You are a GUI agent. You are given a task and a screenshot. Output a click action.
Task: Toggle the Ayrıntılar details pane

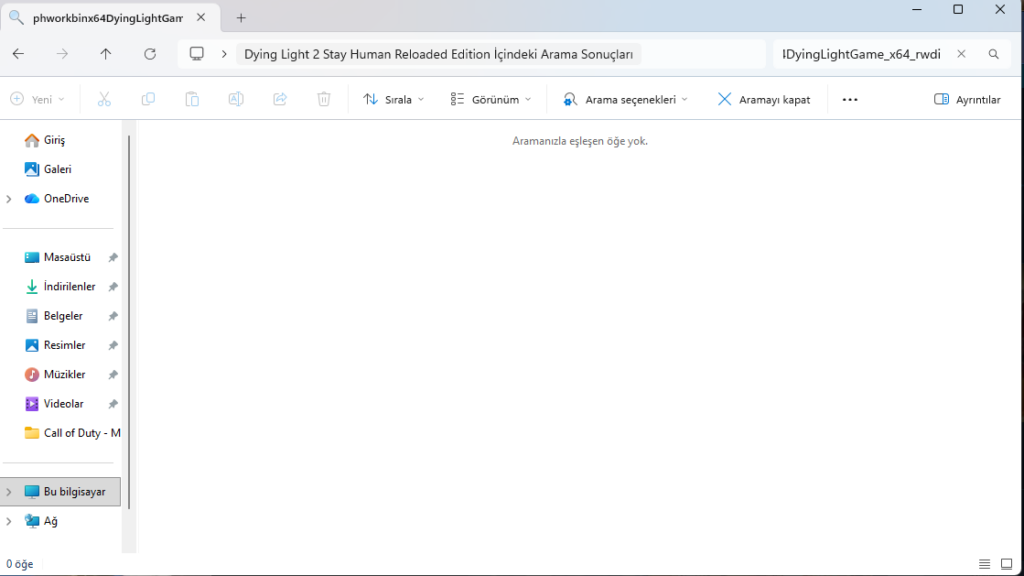pyautogui.click(x=967, y=99)
